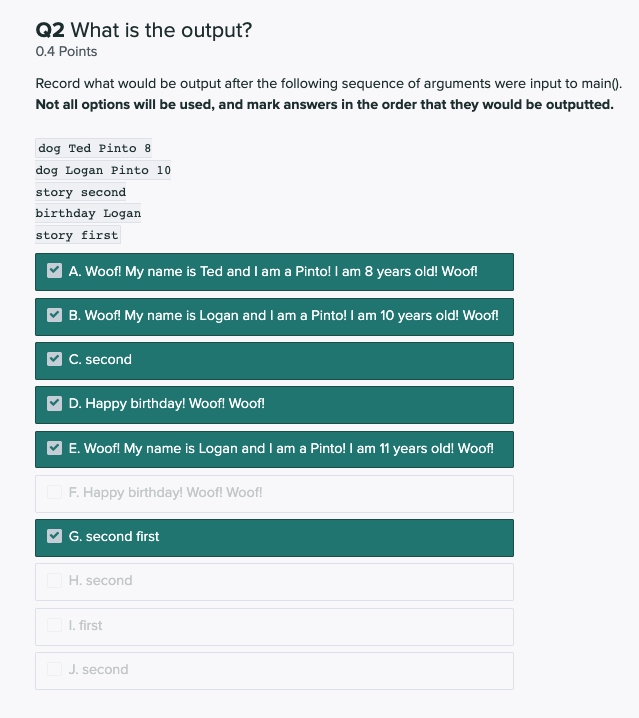Click the 'dog Logan Pinto 10' code line
This screenshot has height=718, width=639.
[x=103, y=170]
